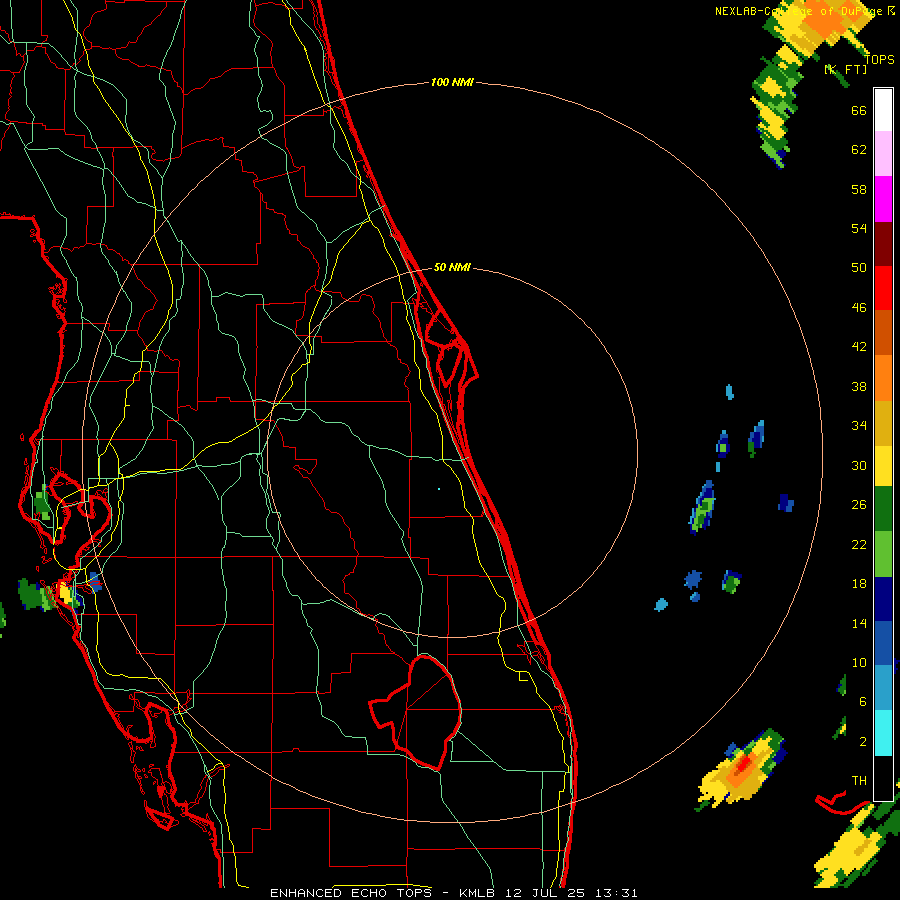Click the bright red legend swatch
Screen dimensions: 900x900
click(883, 288)
